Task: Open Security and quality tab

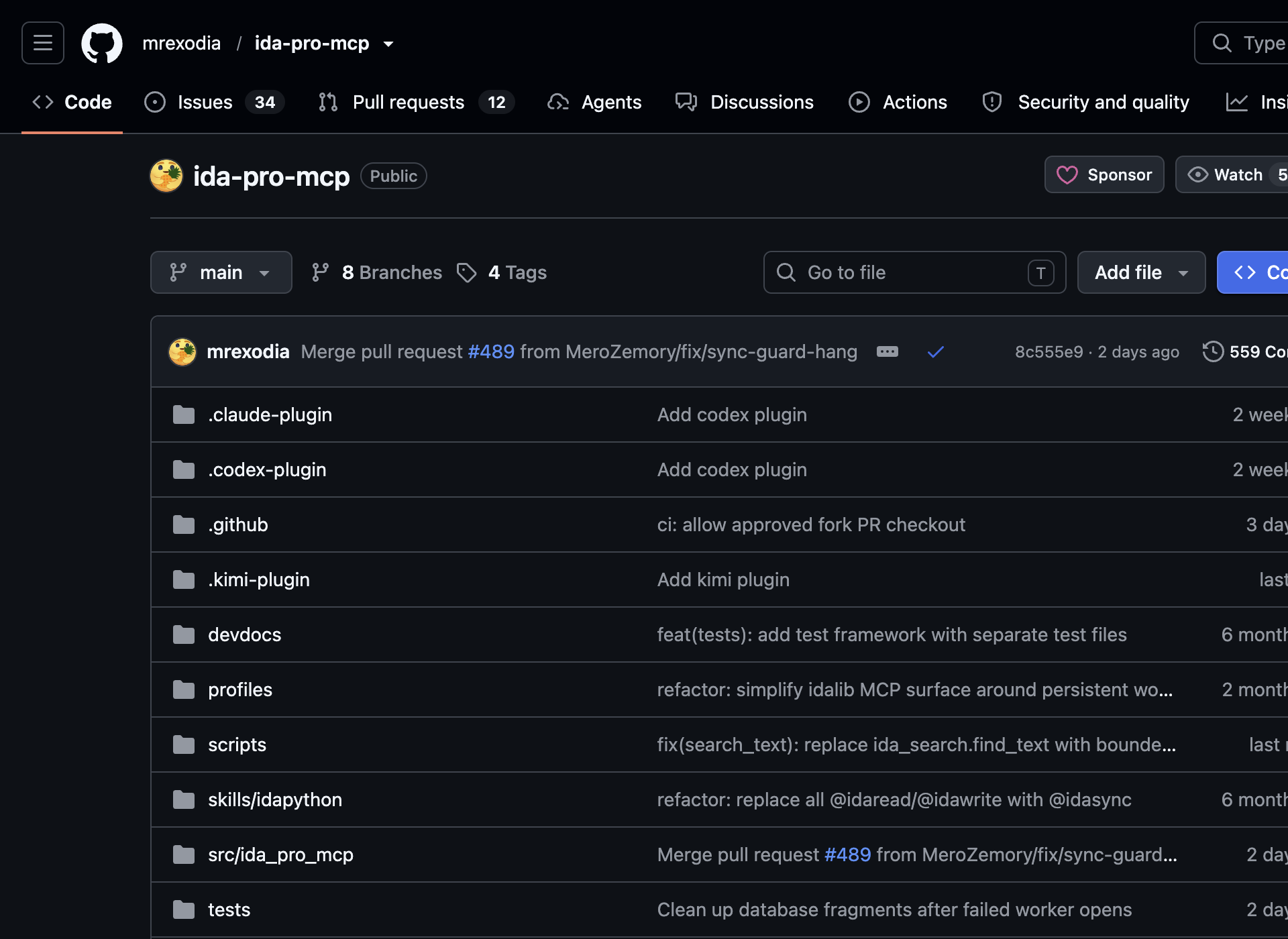Action: [1086, 102]
